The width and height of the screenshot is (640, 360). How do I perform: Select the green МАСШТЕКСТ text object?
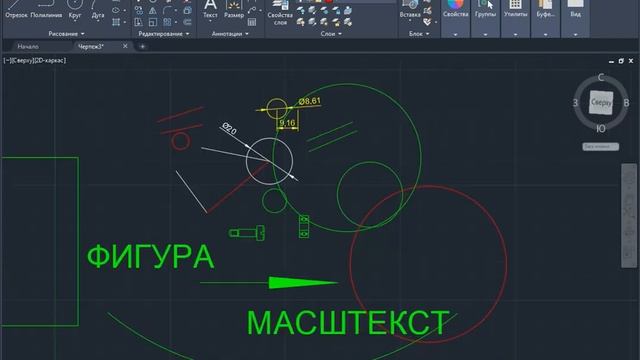coord(348,323)
